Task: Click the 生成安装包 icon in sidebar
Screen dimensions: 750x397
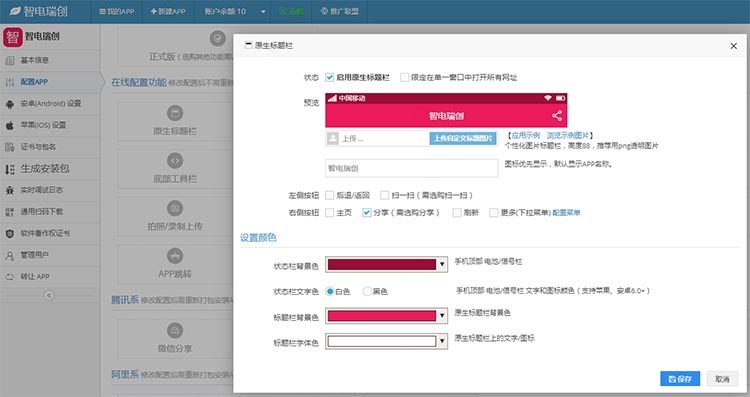Action: click(10, 169)
